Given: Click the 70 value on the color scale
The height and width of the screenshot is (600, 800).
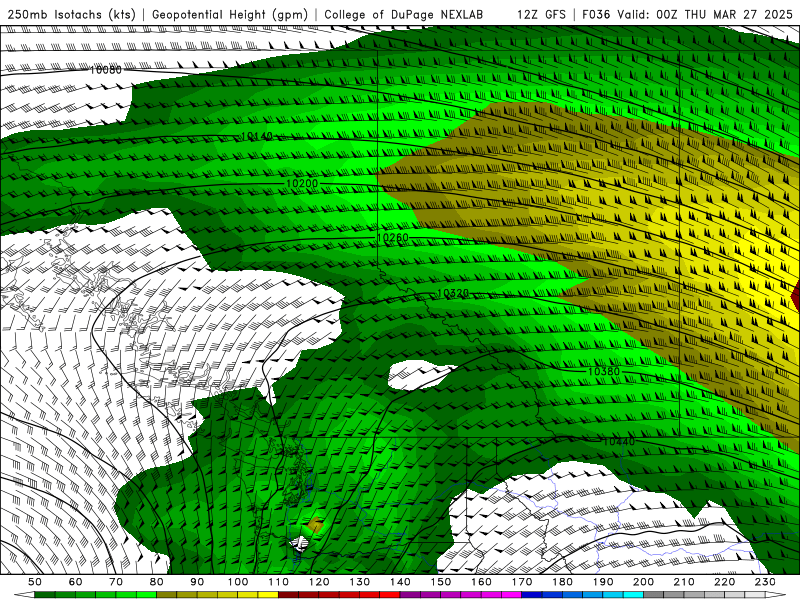Looking at the screenshot, I should coord(116,582).
